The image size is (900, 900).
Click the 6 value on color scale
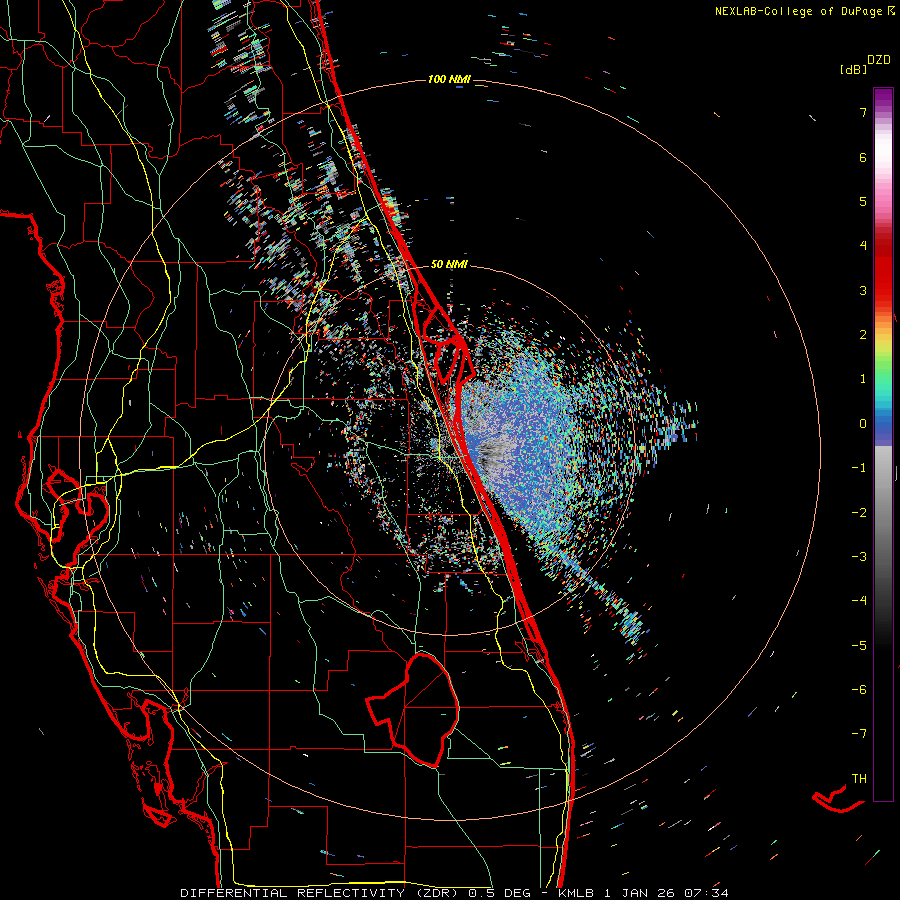pos(863,157)
